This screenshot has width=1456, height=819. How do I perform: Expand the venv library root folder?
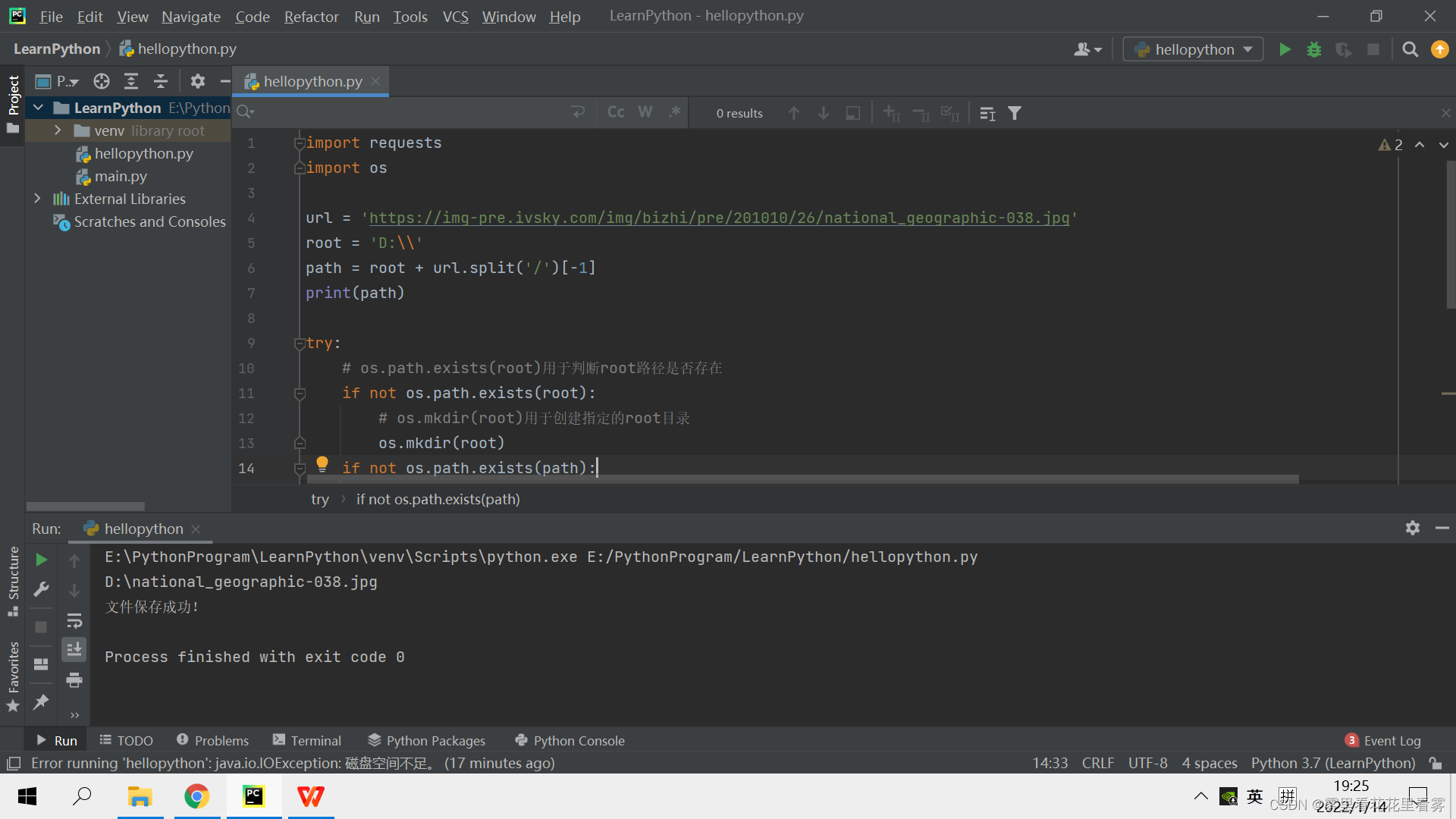[x=58, y=130]
